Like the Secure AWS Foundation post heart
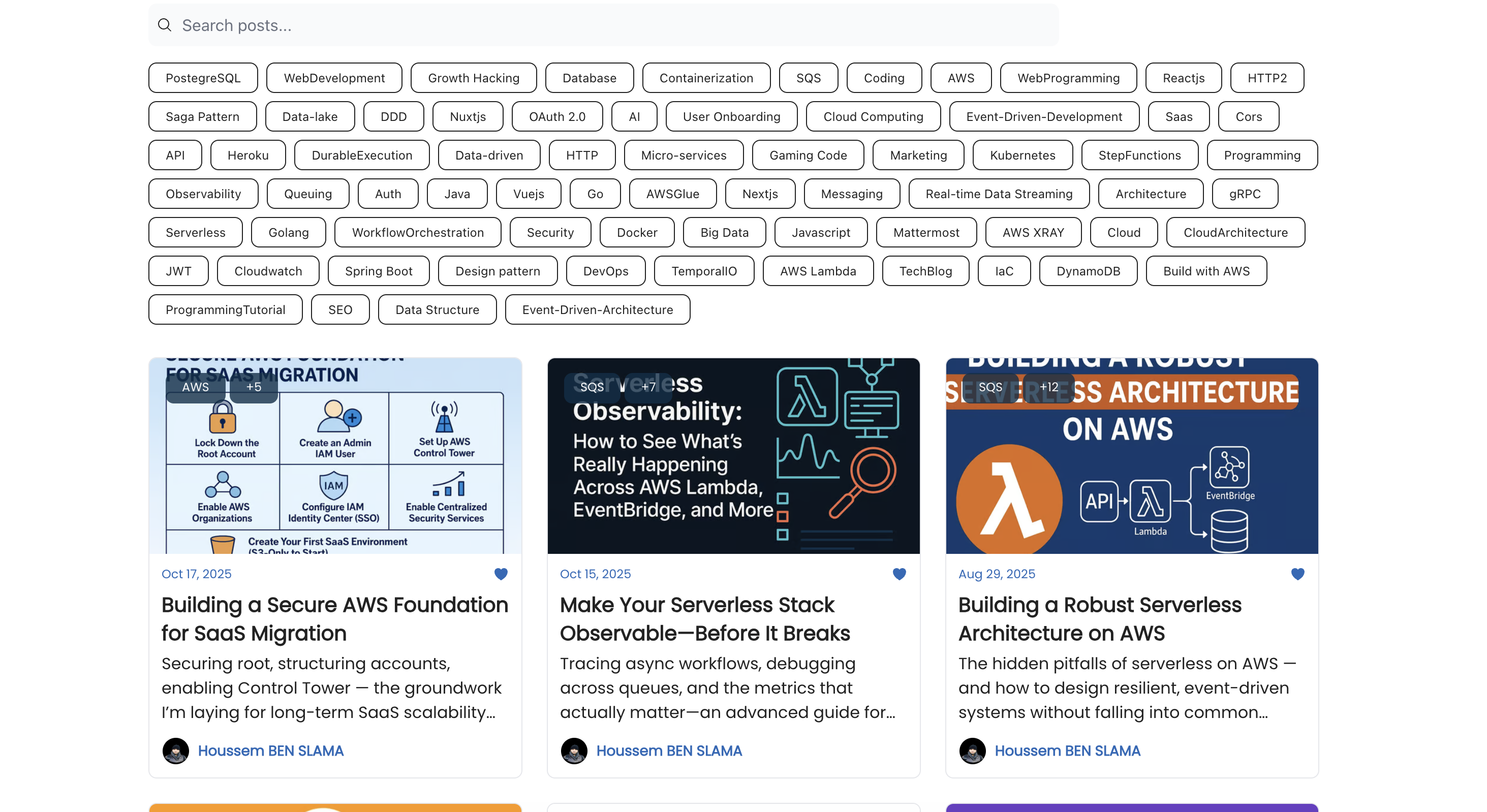 501,574
